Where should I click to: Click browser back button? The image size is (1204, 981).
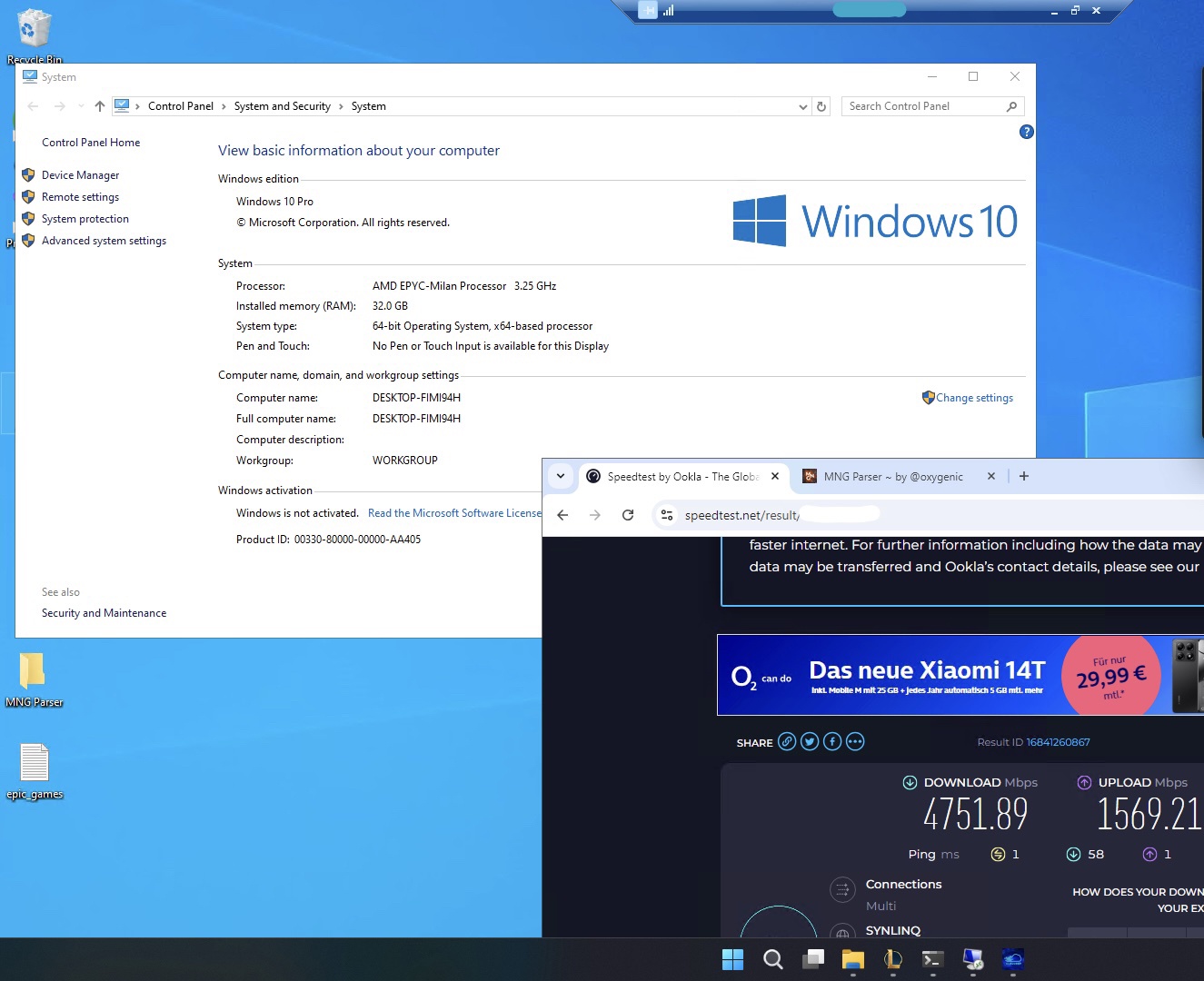562,515
